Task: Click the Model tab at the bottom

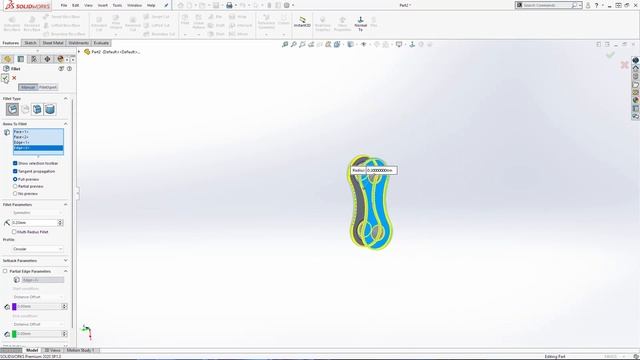Action: [32, 350]
